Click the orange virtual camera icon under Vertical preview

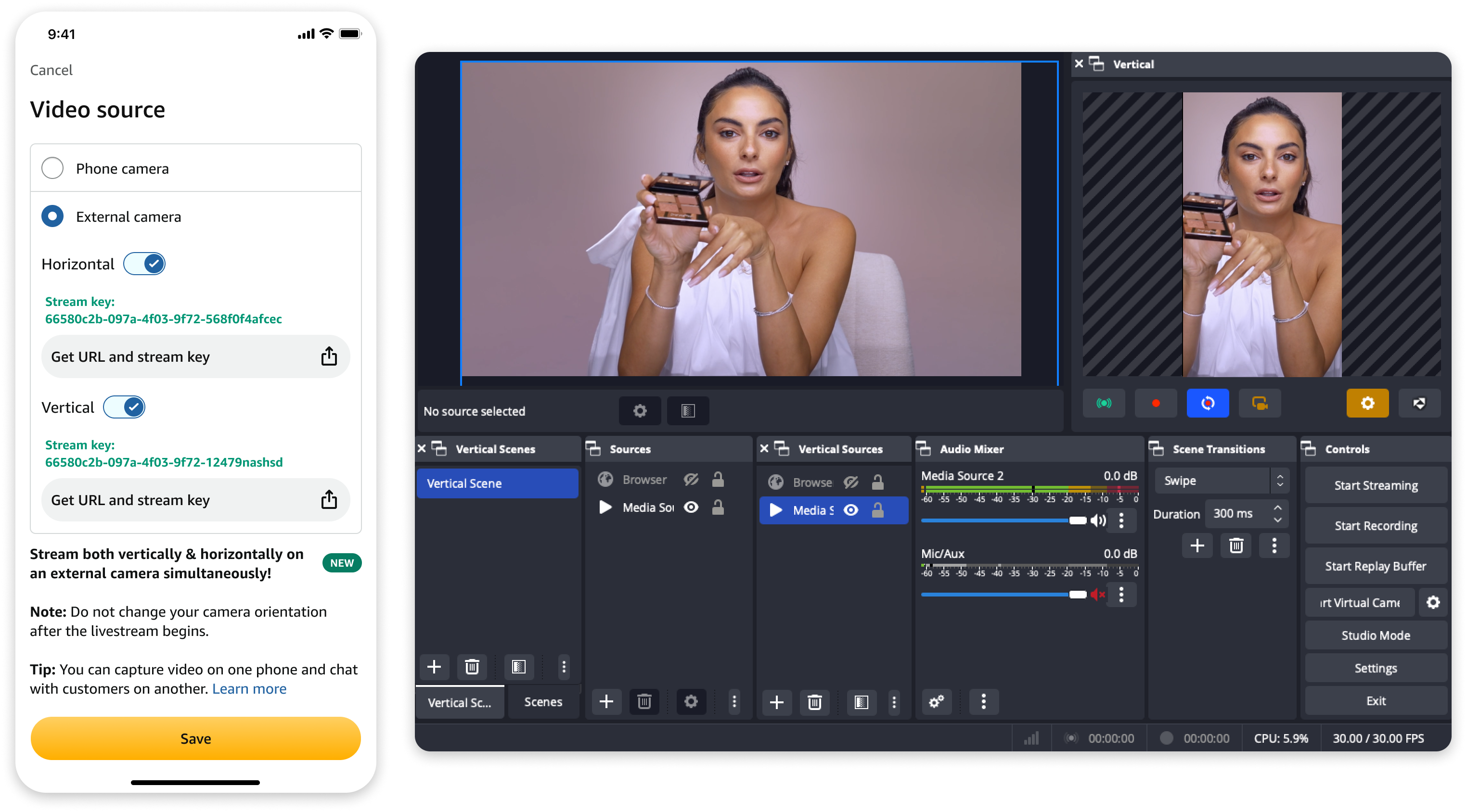1259,403
